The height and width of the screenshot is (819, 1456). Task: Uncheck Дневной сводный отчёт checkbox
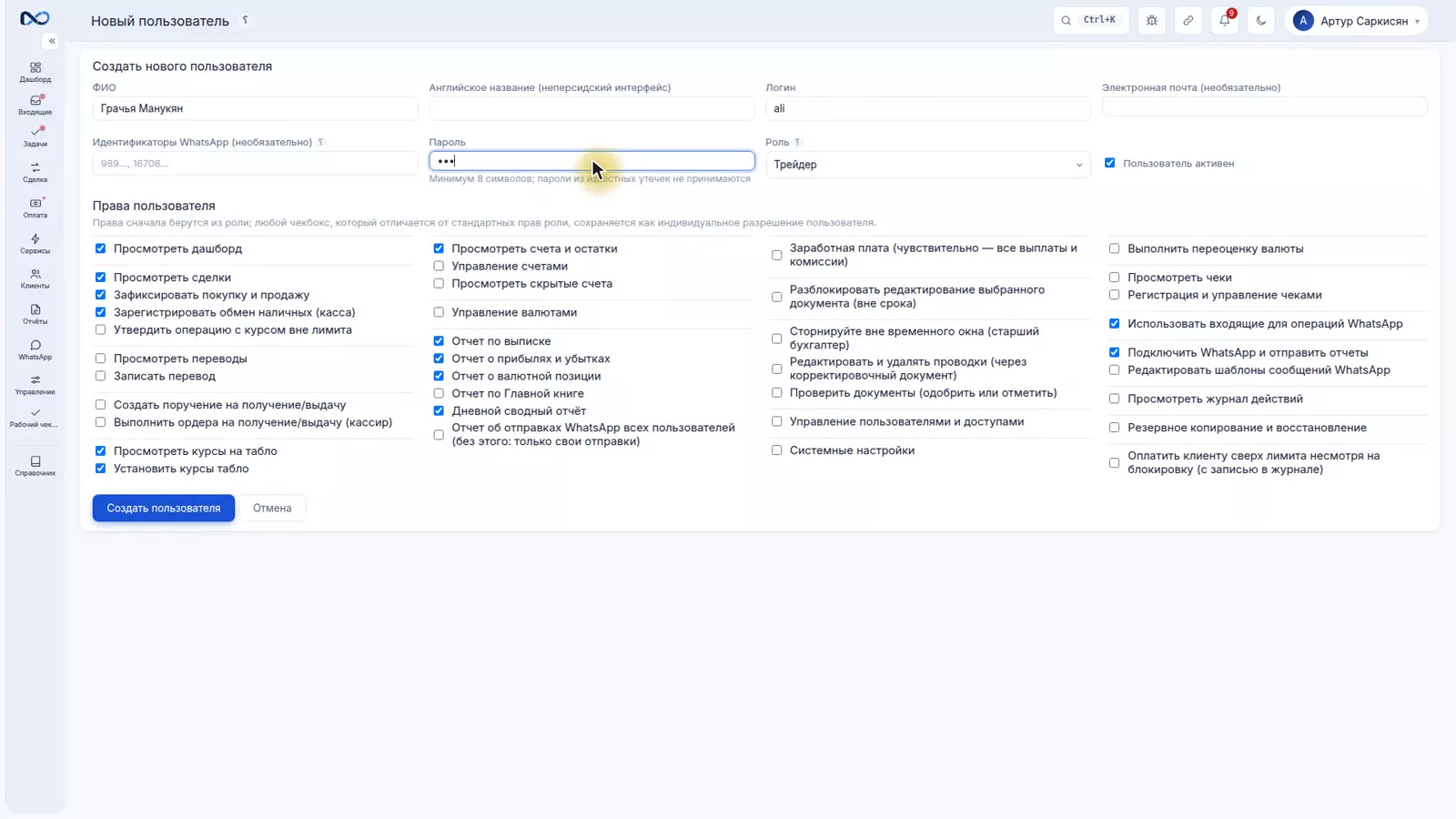(439, 410)
